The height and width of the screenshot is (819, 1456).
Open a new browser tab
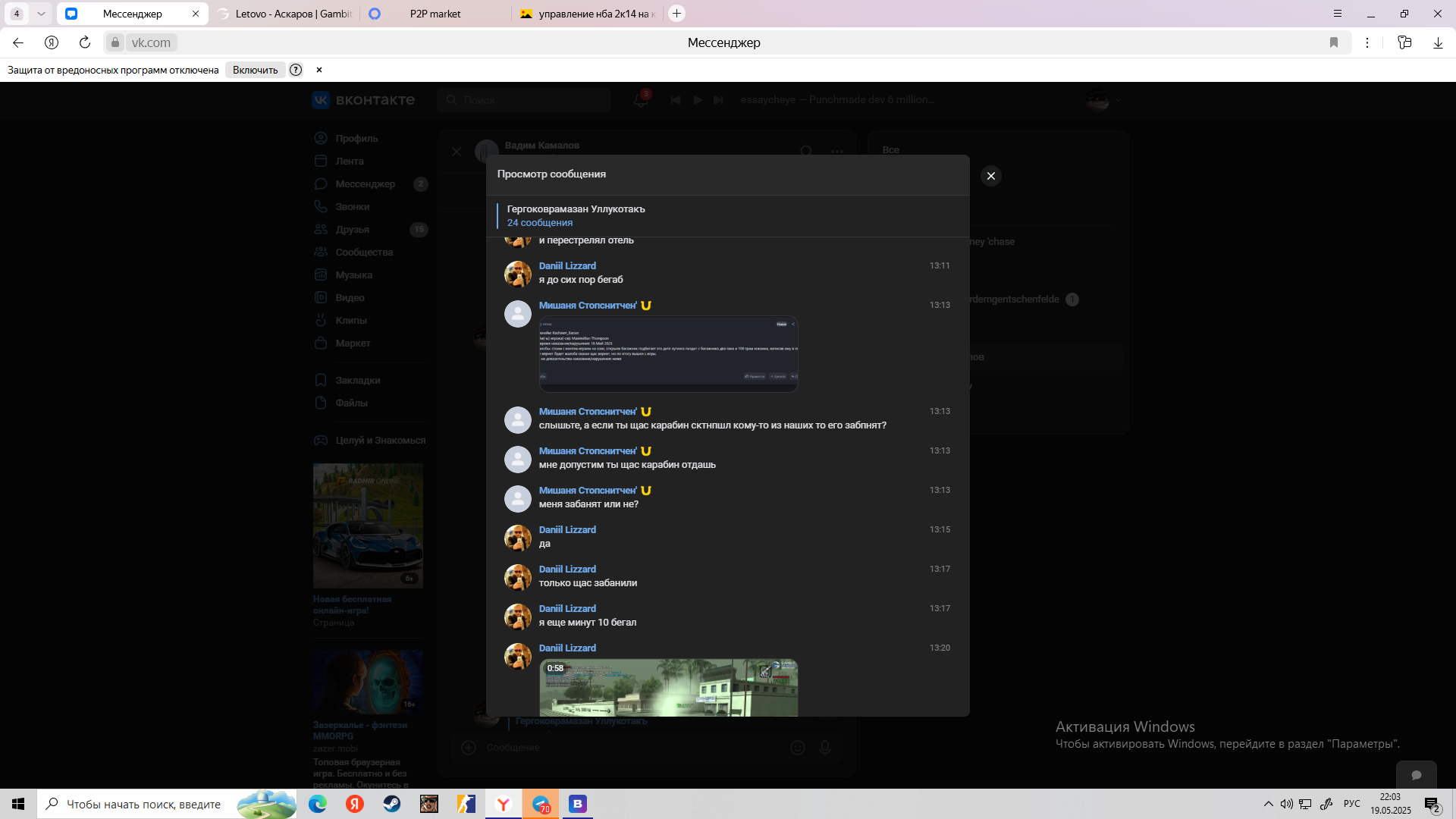[676, 14]
